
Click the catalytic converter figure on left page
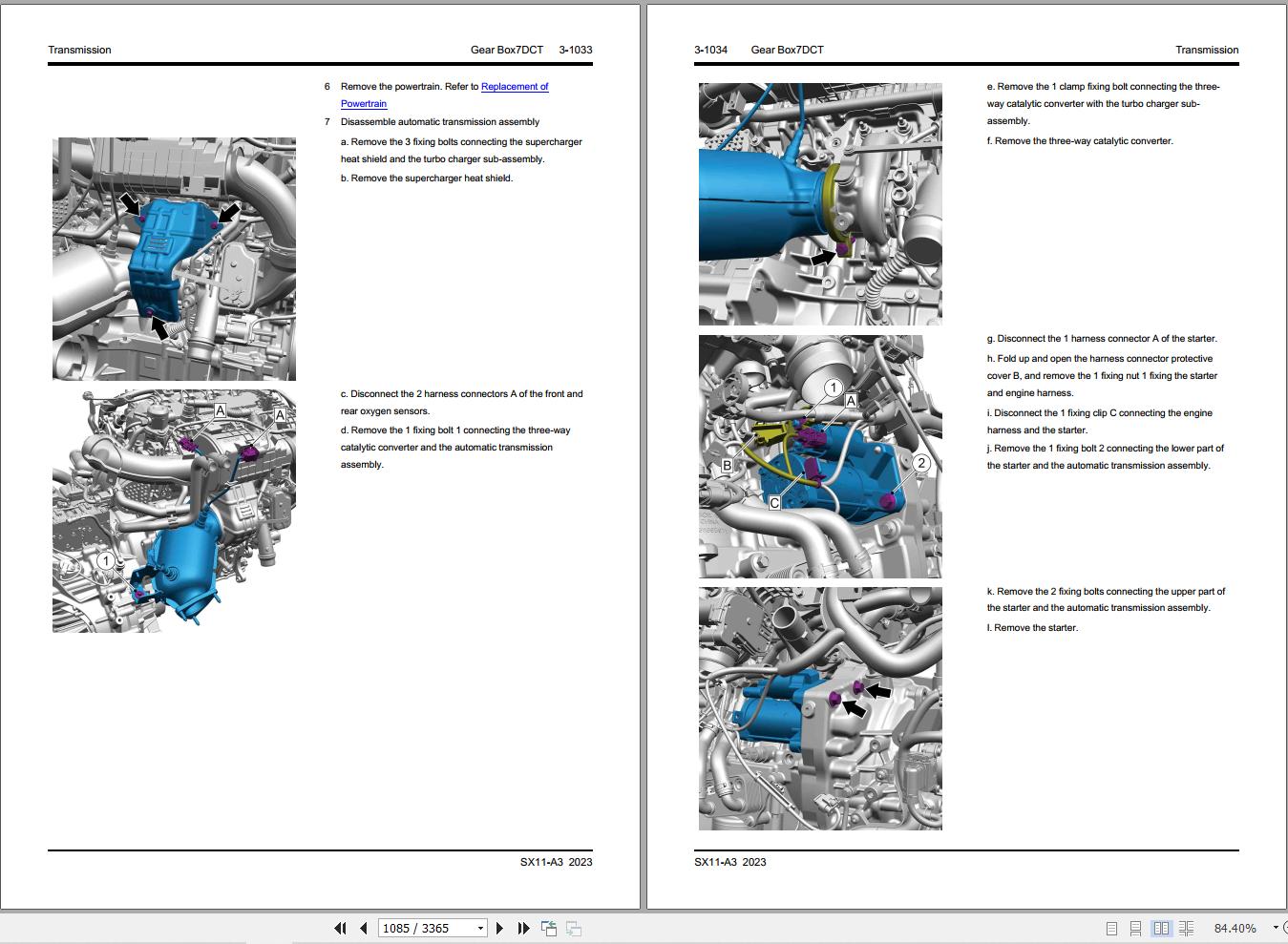pyautogui.click(x=174, y=511)
